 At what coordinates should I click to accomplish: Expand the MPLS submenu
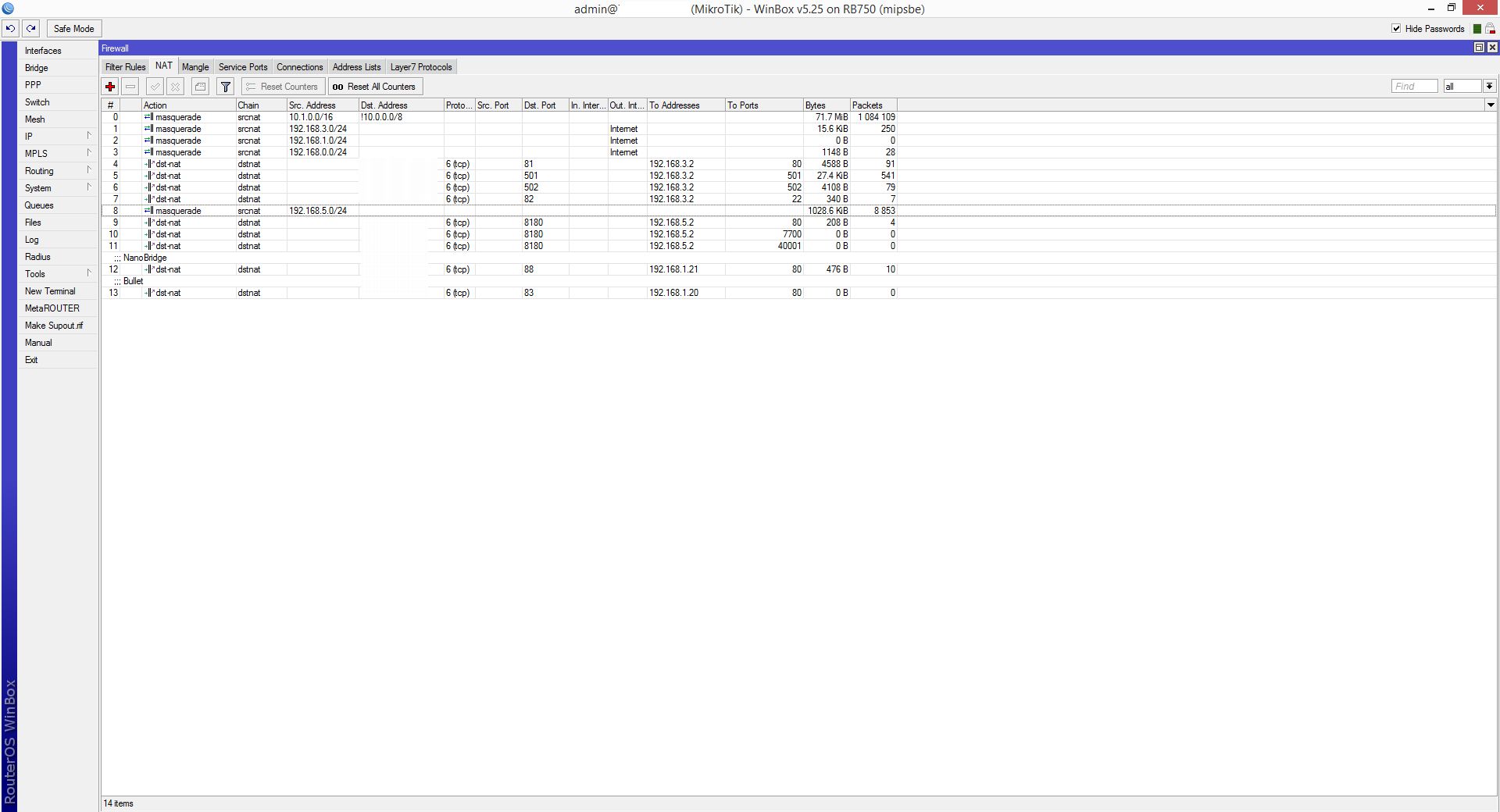58,154
